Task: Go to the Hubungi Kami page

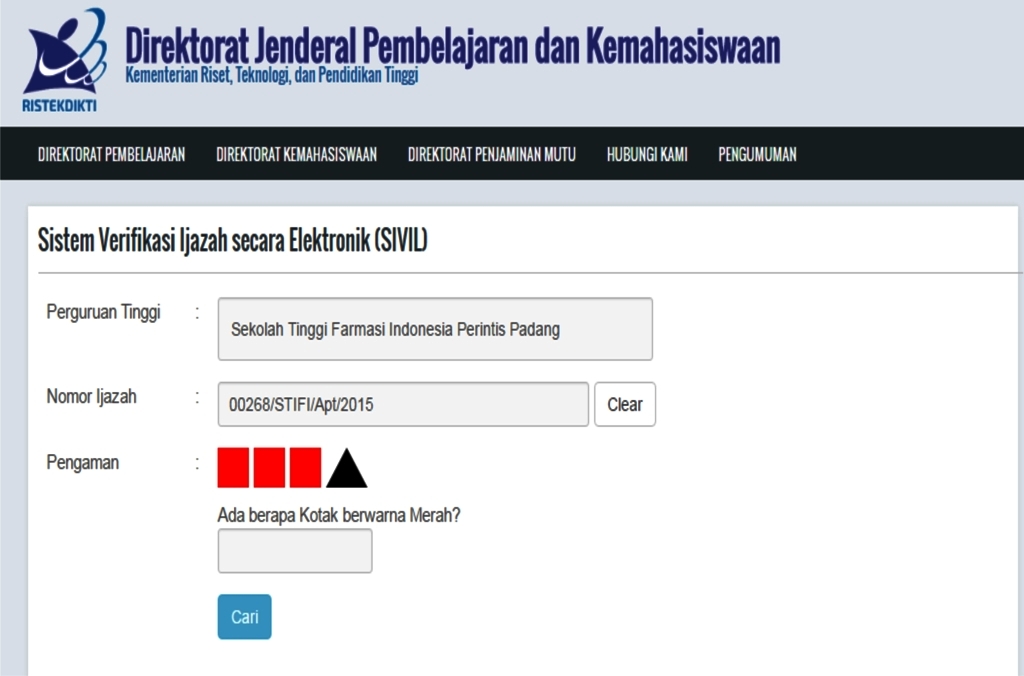Action: 647,154
